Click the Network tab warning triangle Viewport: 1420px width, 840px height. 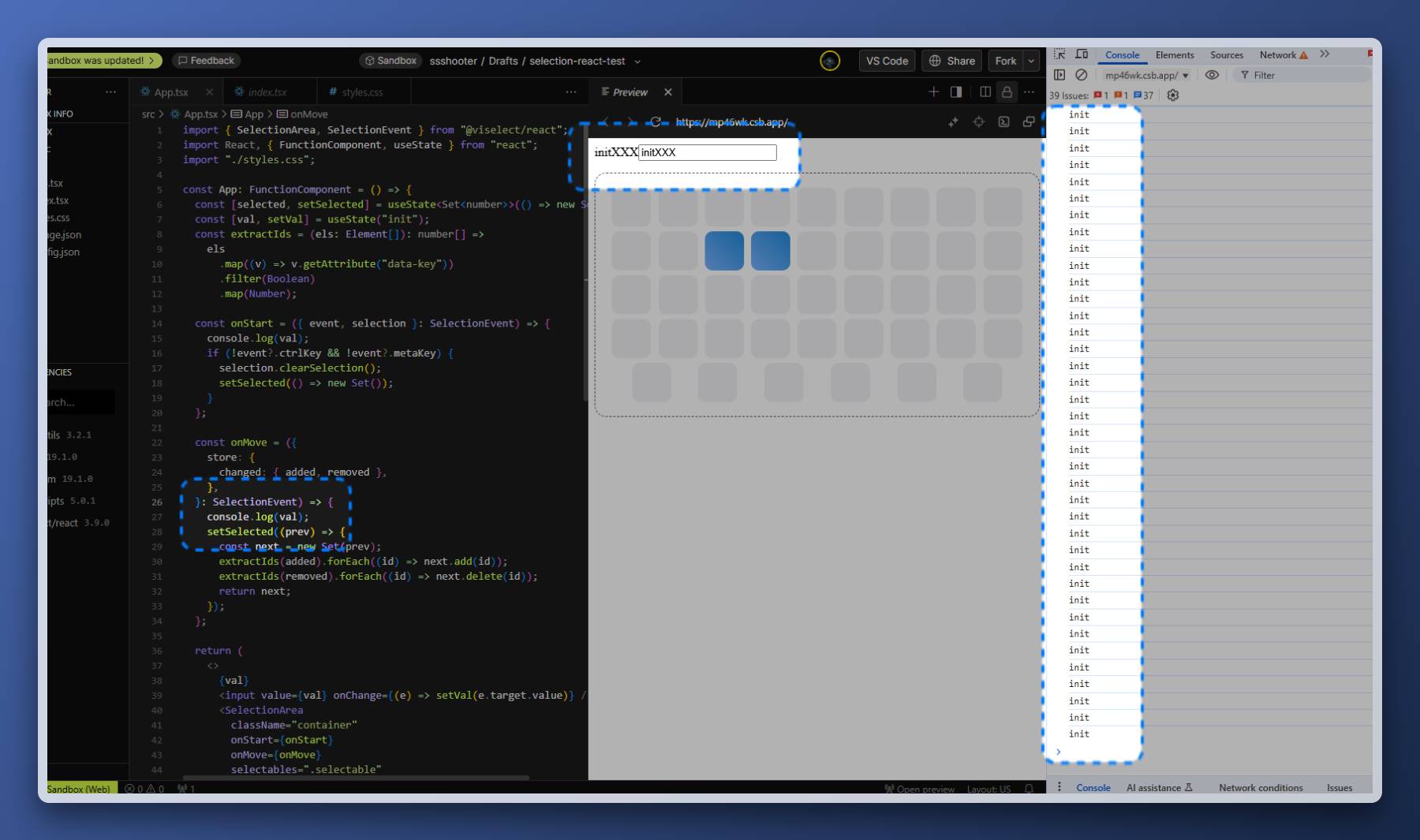tap(1303, 55)
